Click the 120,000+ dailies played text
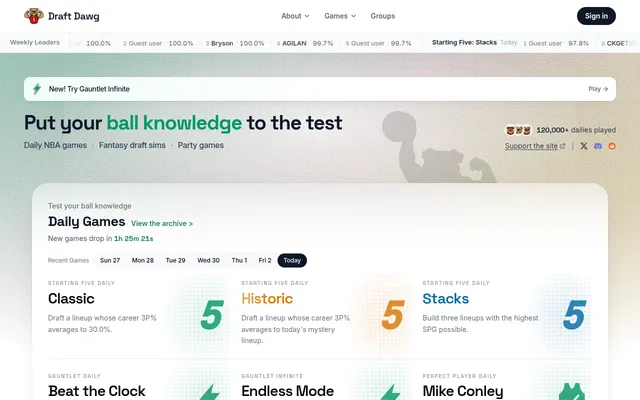 (576, 130)
